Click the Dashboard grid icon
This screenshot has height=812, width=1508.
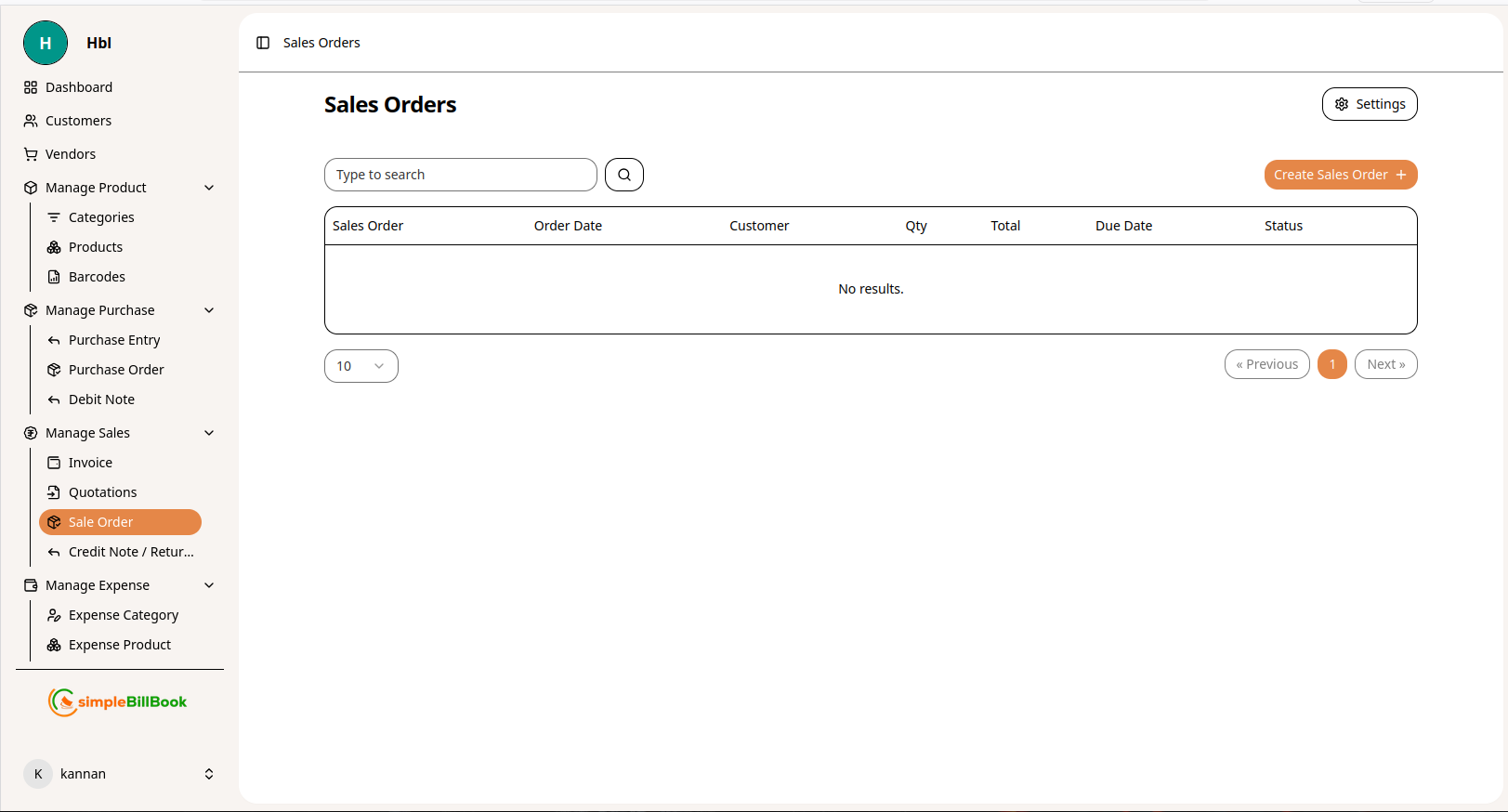coord(31,87)
